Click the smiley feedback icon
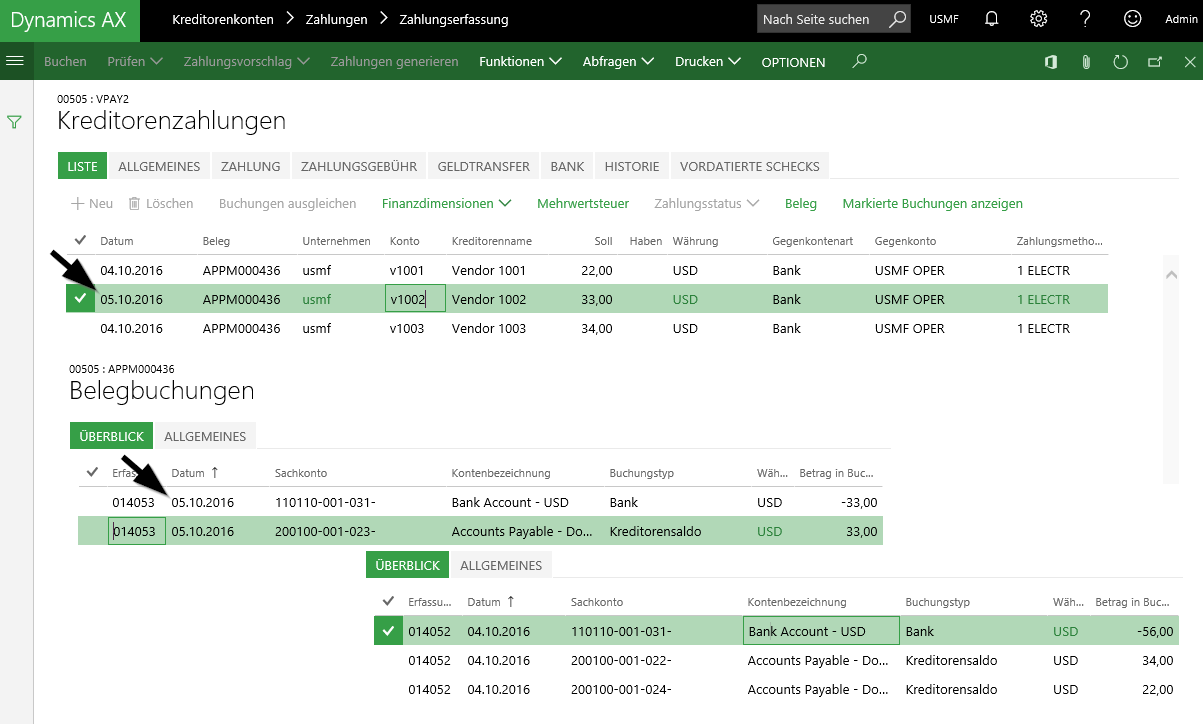This screenshot has width=1203, height=724. pos(1132,19)
